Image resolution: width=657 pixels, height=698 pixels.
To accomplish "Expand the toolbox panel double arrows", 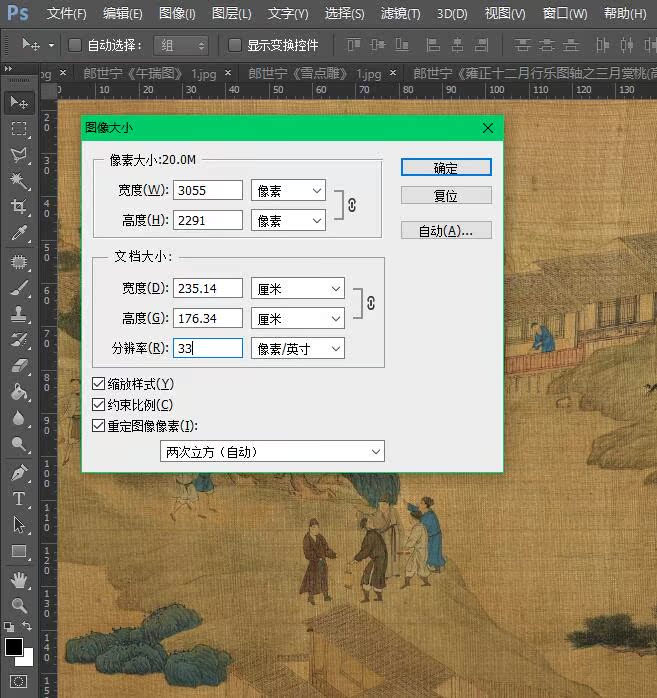I will coord(8,69).
